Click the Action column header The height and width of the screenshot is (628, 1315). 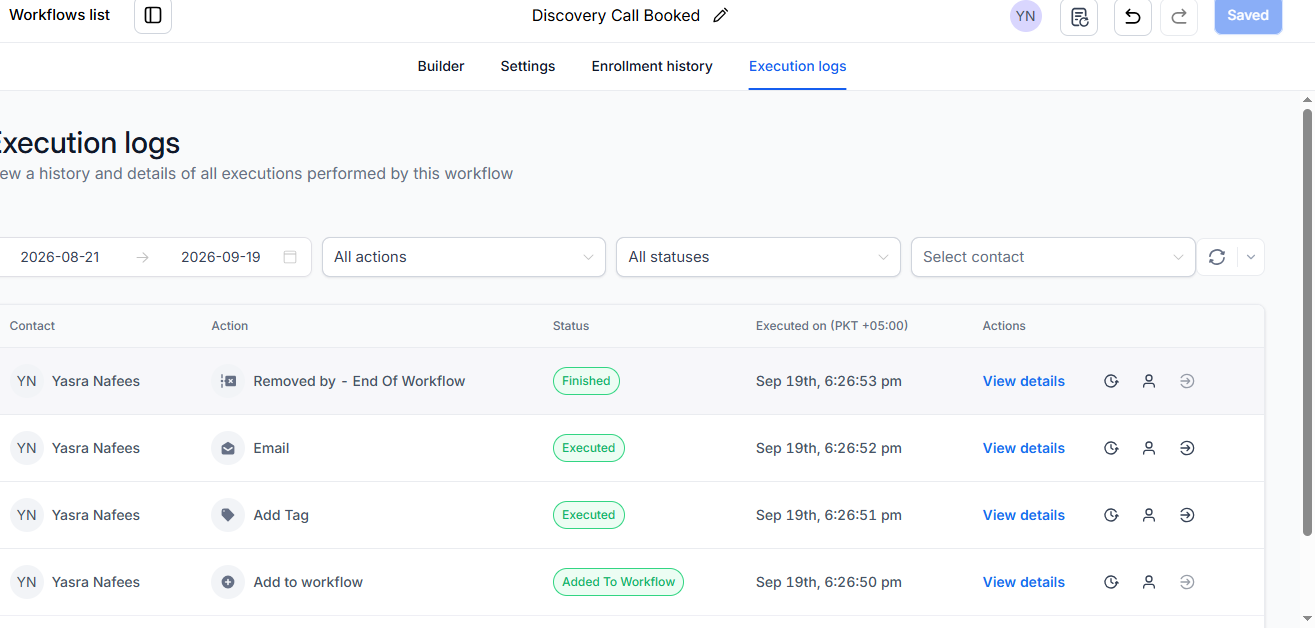(230, 326)
